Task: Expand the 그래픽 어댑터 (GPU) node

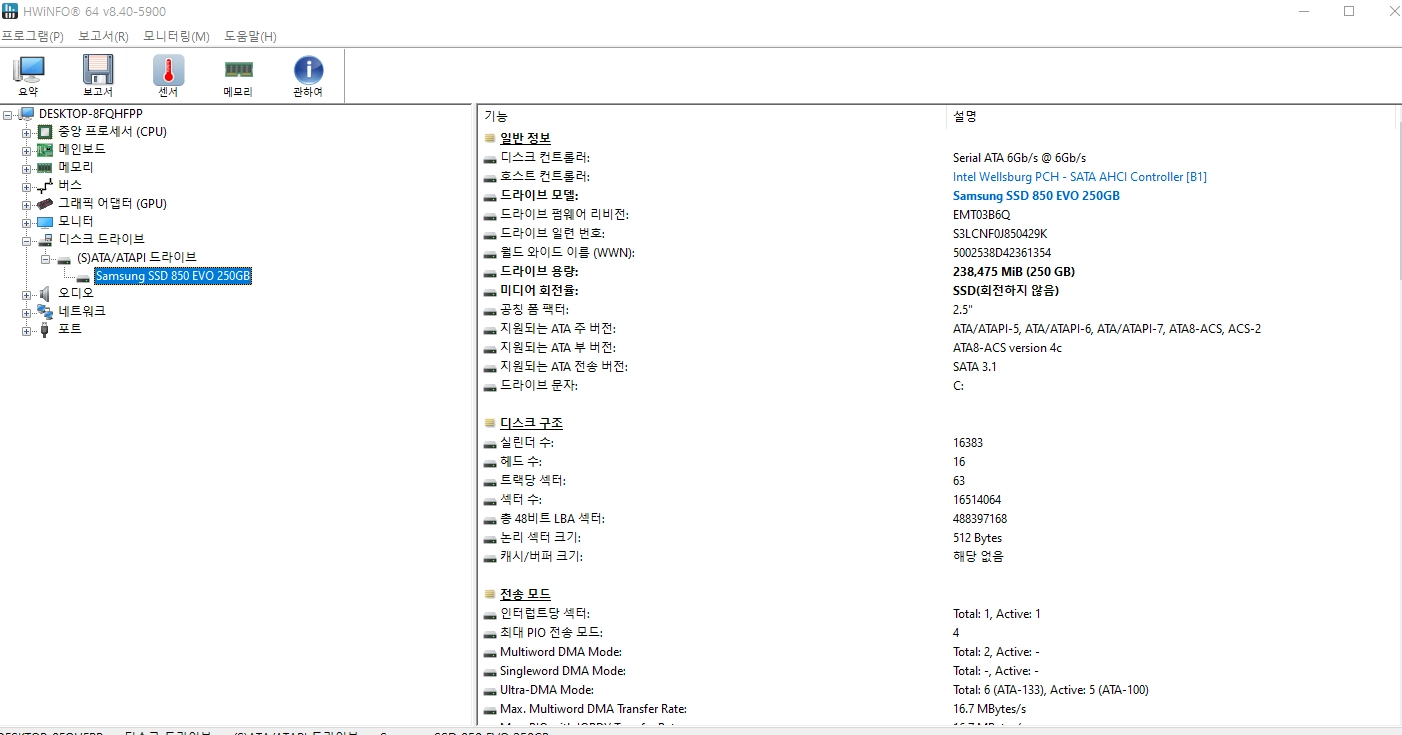Action: (x=27, y=204)
